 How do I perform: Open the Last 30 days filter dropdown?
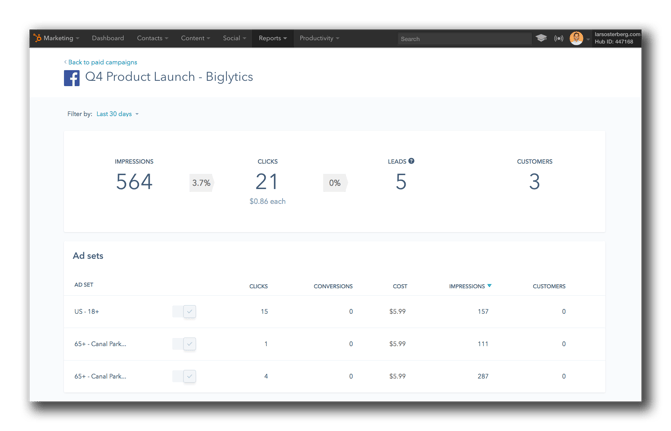coord(118,114)
